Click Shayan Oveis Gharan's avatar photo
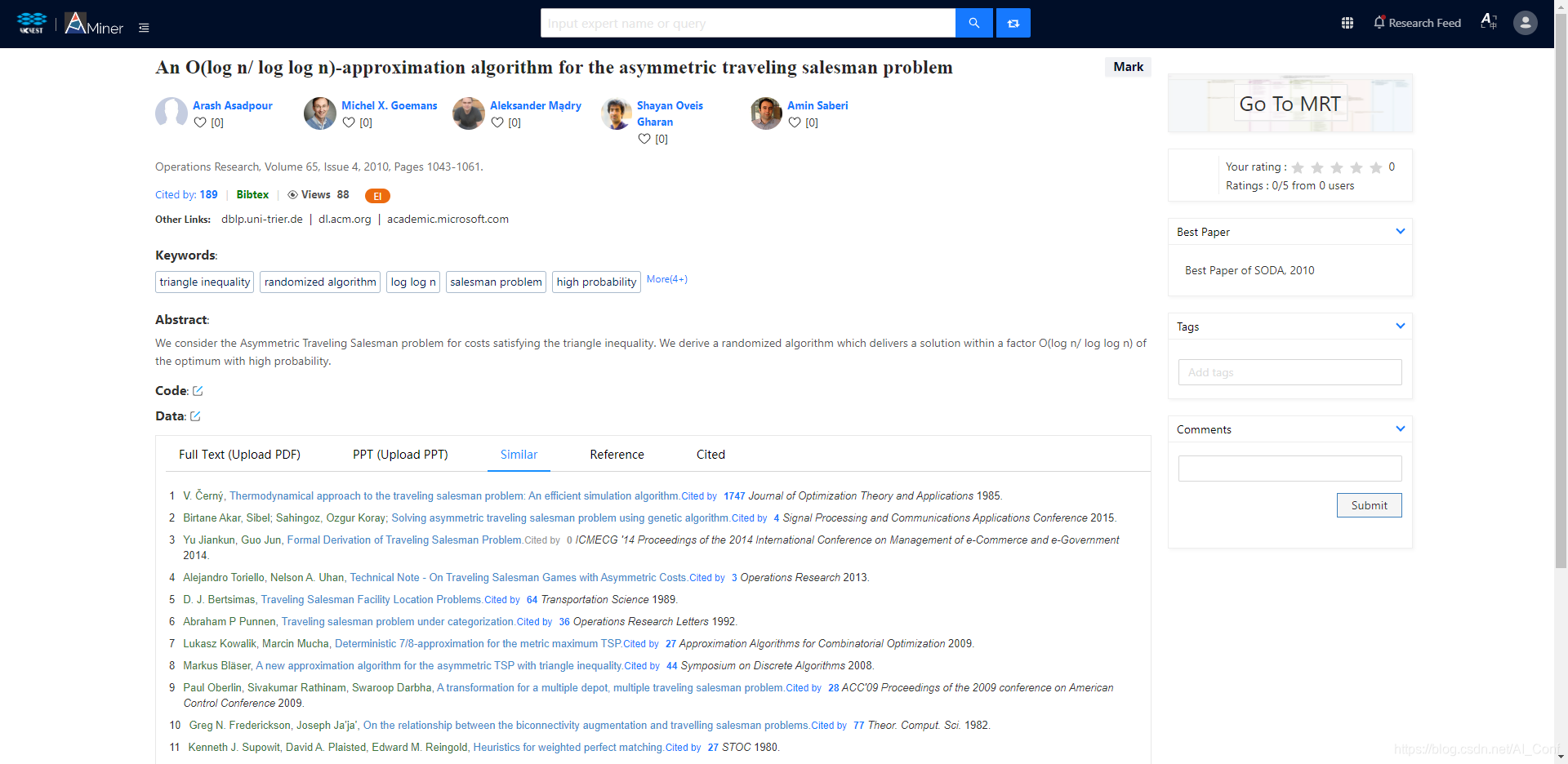The width and height of the screenshot is (1568, 764). coord(617,113)
